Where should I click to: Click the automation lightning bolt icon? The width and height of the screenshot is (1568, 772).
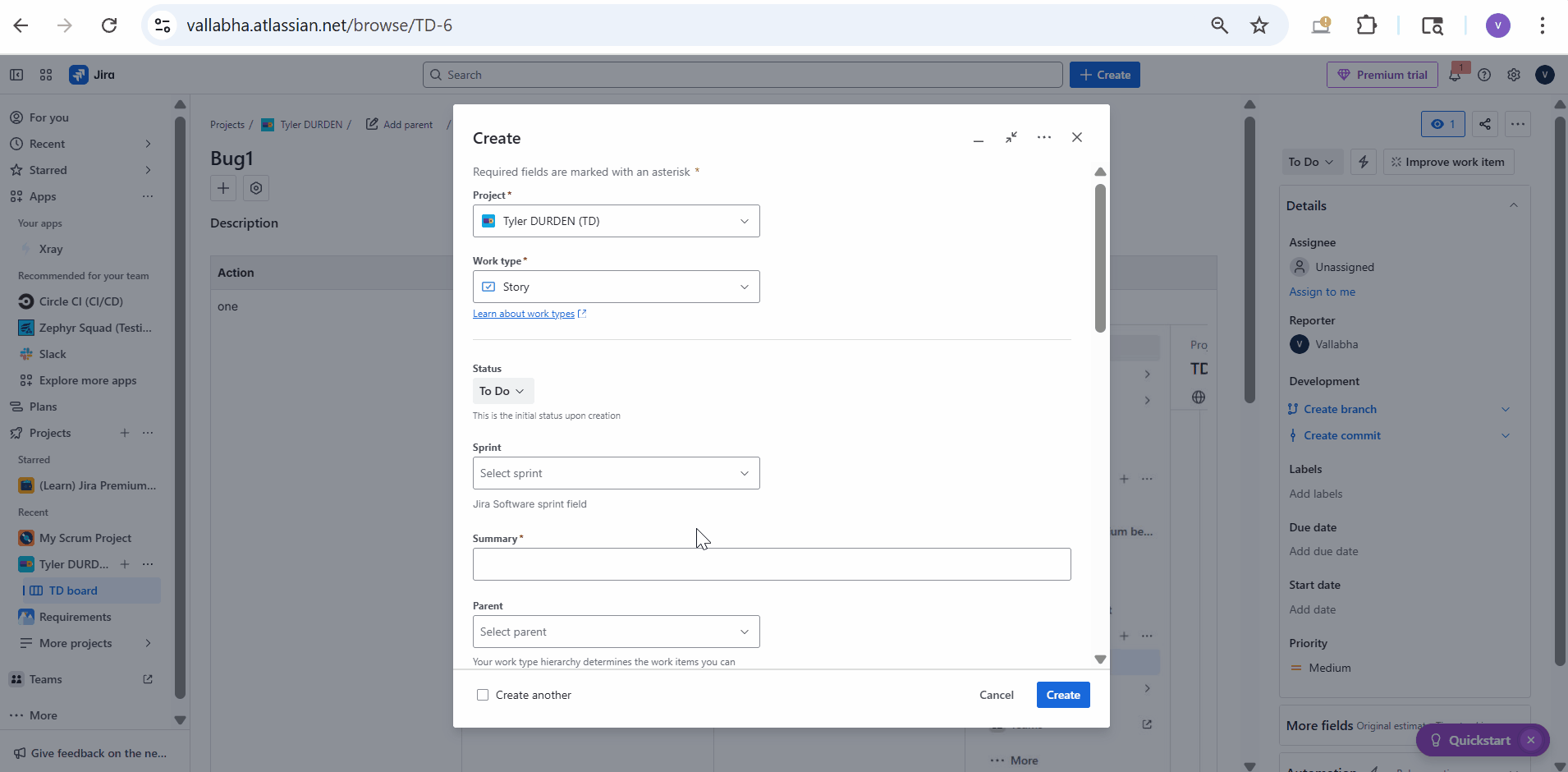pos(1364,162)
